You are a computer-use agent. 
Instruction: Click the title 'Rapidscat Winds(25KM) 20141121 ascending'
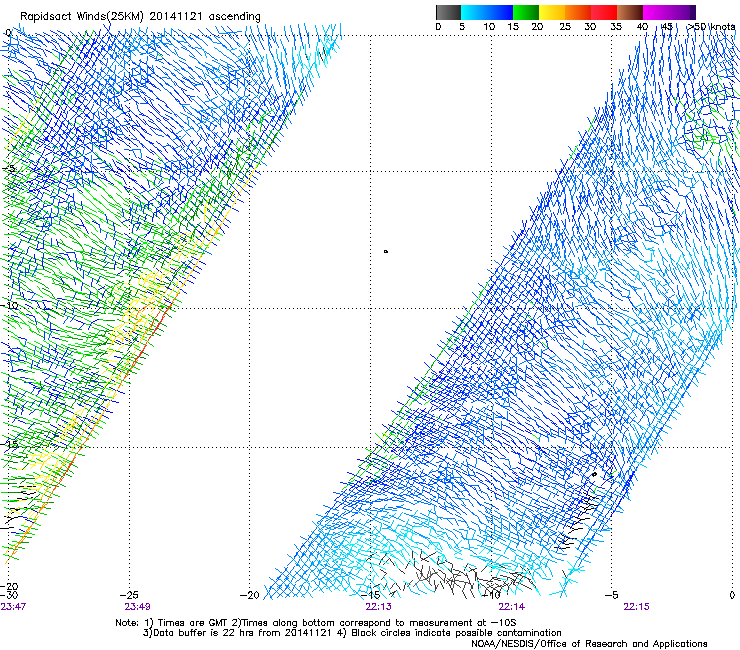pyautogui.click(x=140, y=17)
